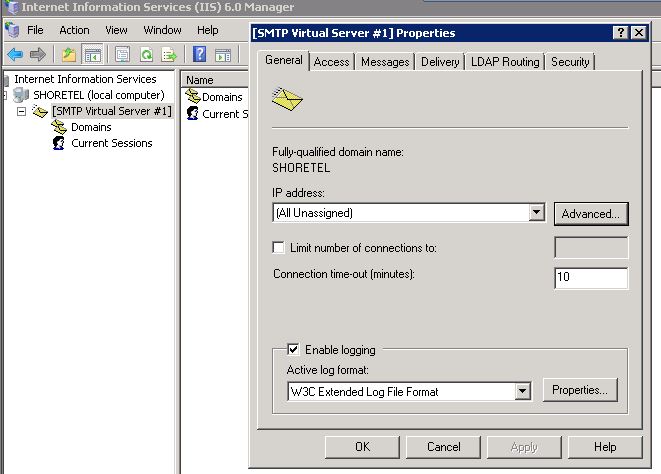
Task: Open the Active log format dropdown
Action: click(x=521, y=392)
